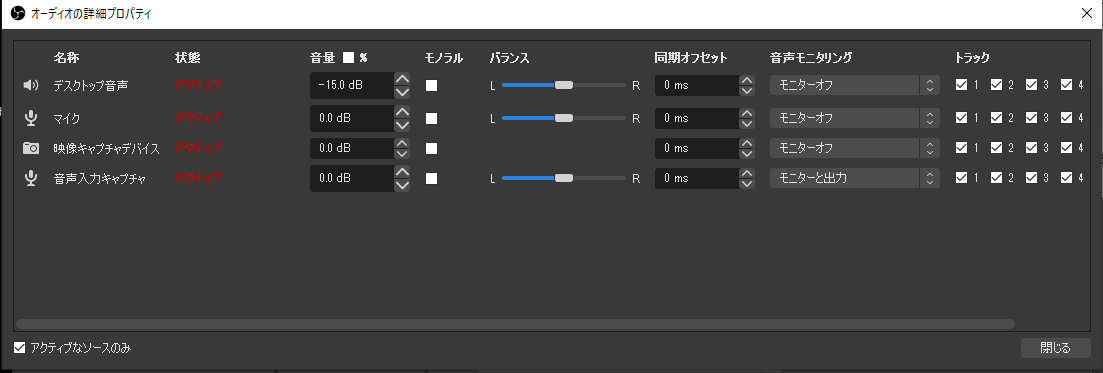Click 0 ms sync field for 音声入力キャプチャ
This screenshot has height=373, width=1103.
pyautogui.click(x=696, y=179)
